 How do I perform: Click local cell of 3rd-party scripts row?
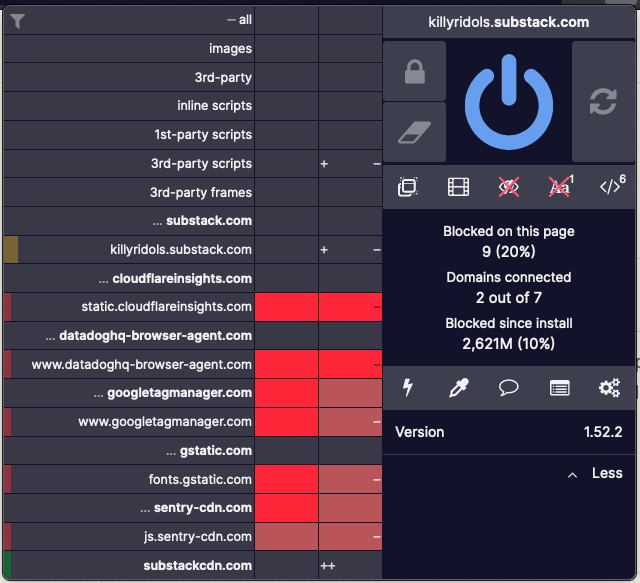350,163
